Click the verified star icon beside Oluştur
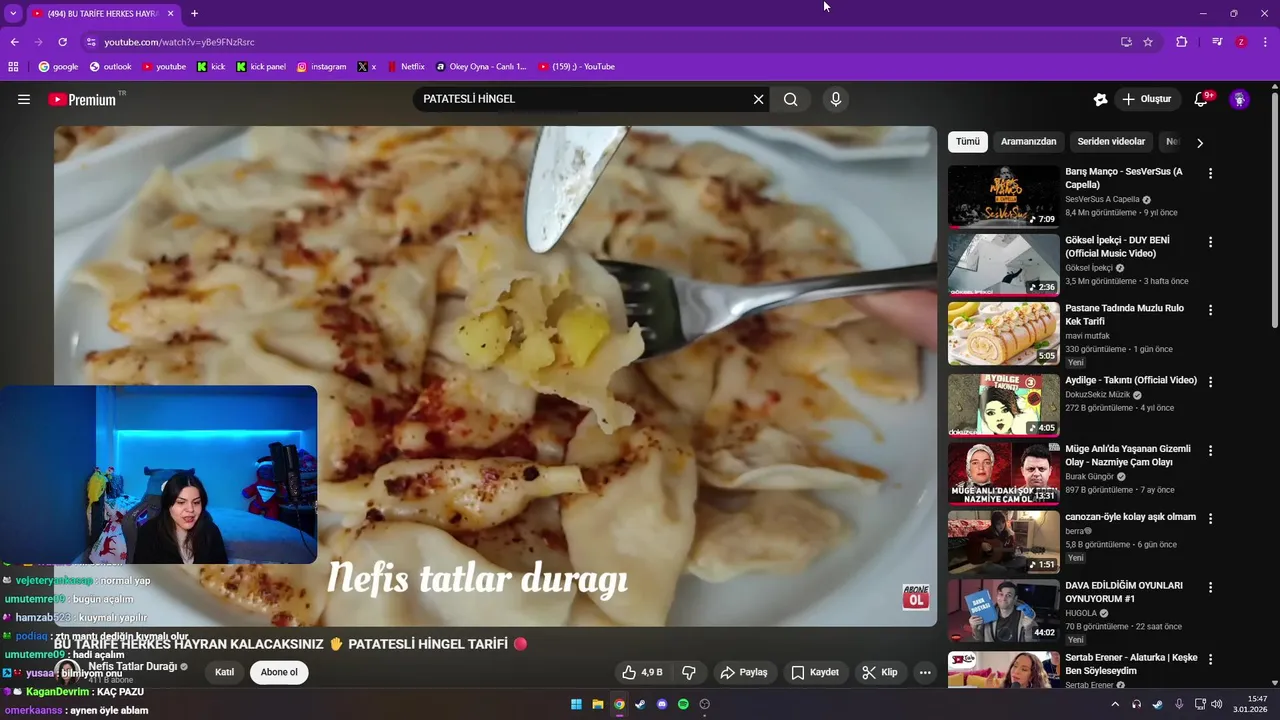The image size is (1280, 720). tap(1100, 99)
